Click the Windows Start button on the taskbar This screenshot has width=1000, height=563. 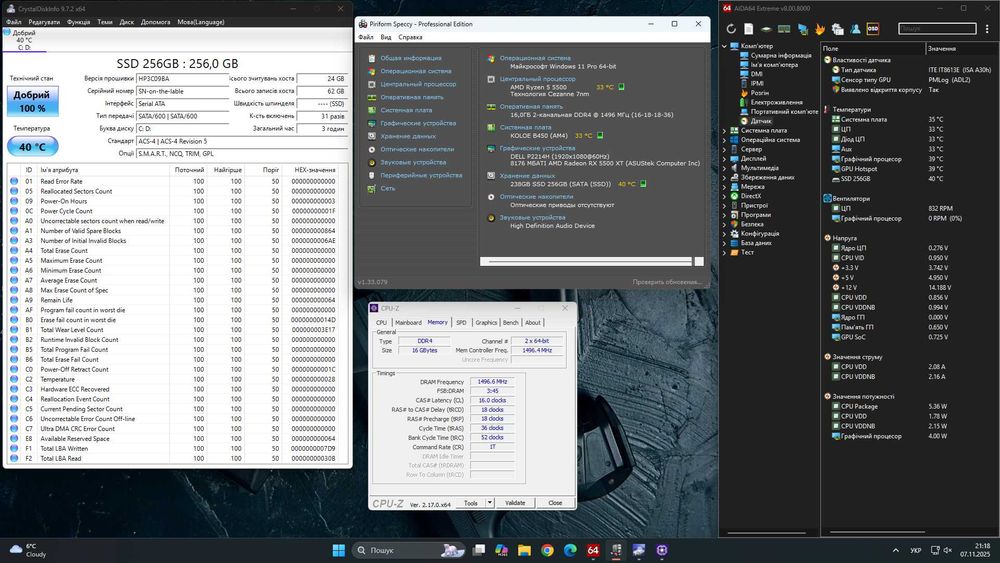[339, 550]
